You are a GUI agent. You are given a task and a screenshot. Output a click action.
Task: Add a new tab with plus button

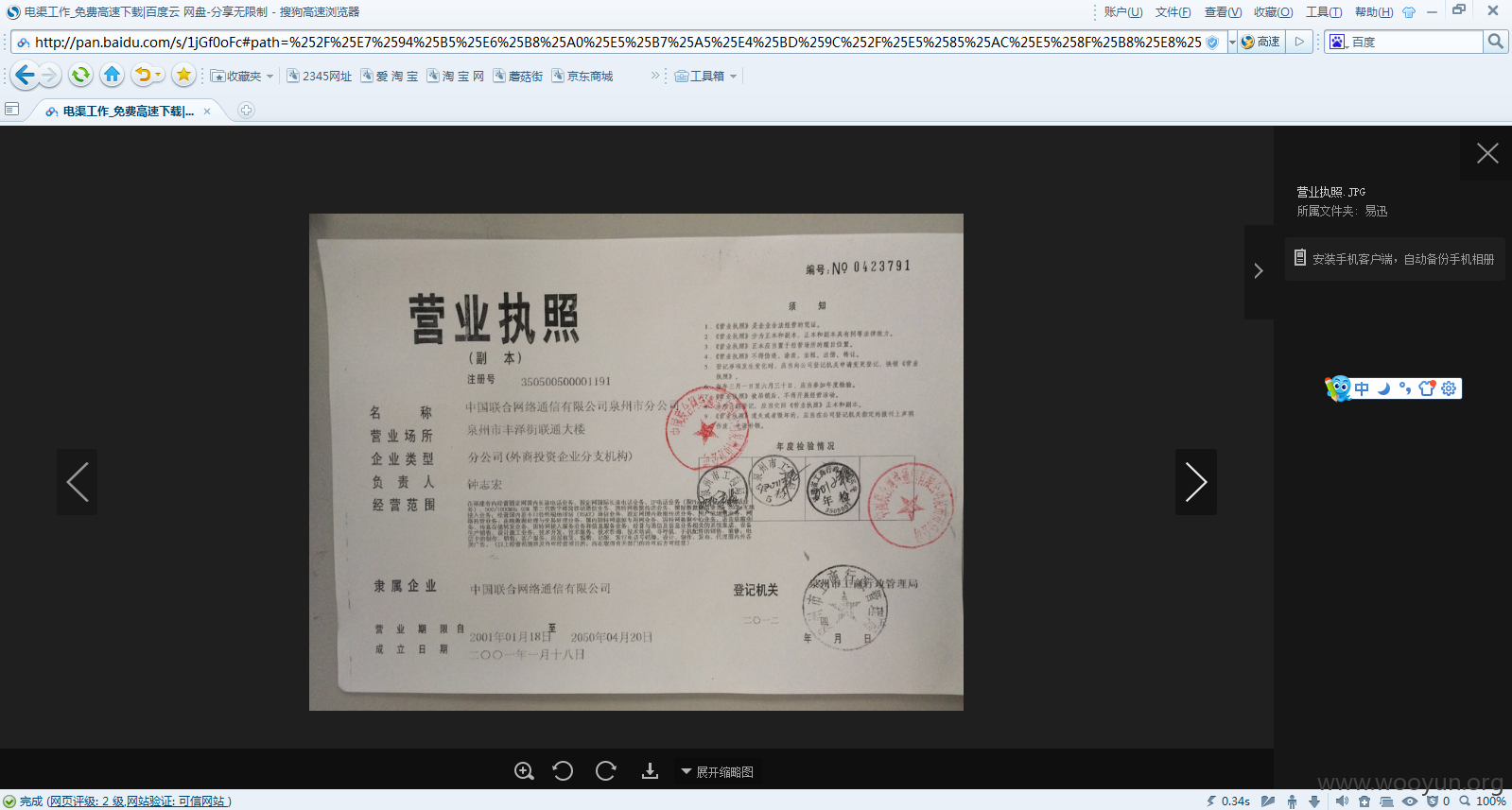246,111
